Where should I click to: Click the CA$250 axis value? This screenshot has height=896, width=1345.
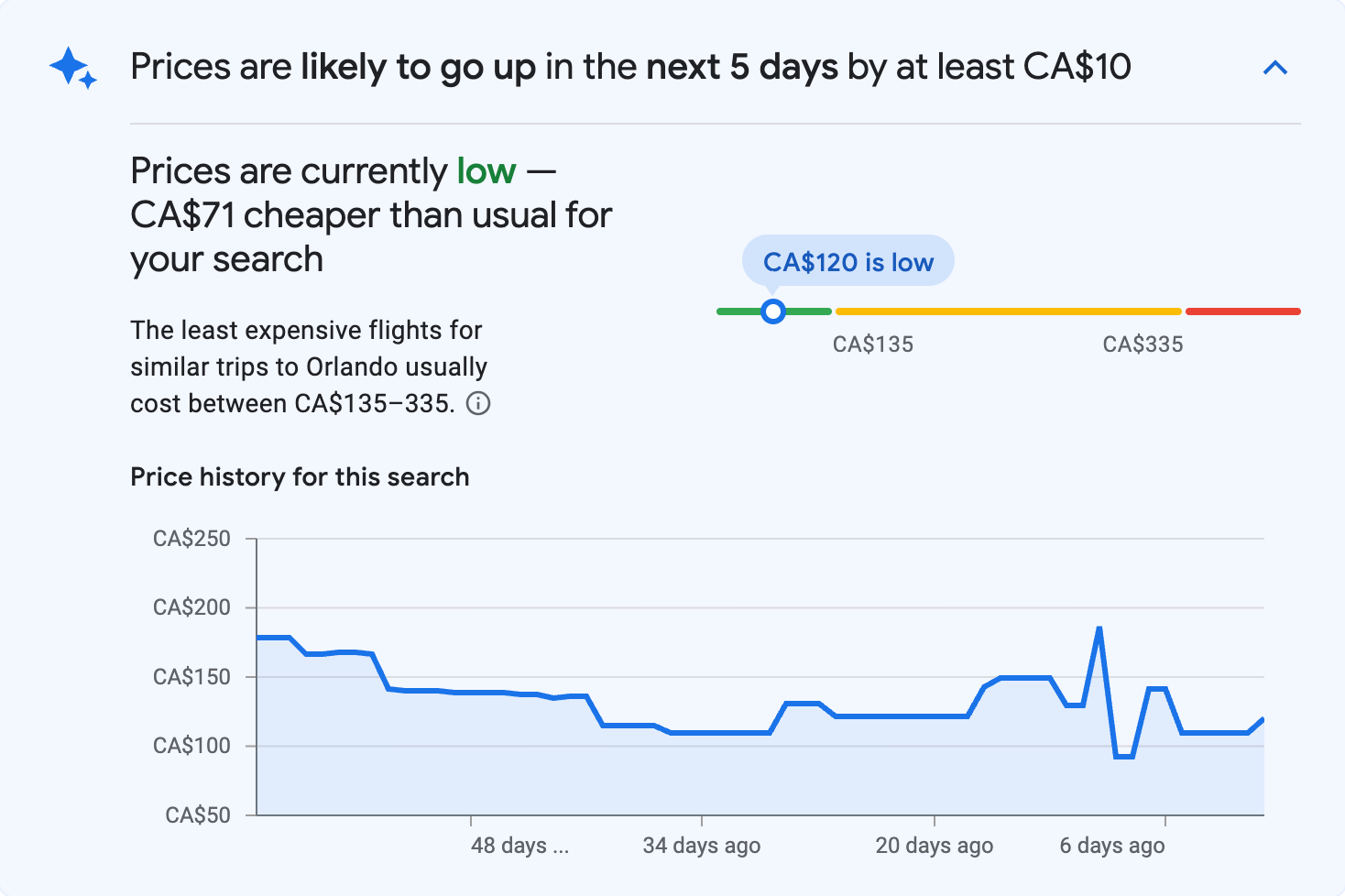(x=192, y=539)
